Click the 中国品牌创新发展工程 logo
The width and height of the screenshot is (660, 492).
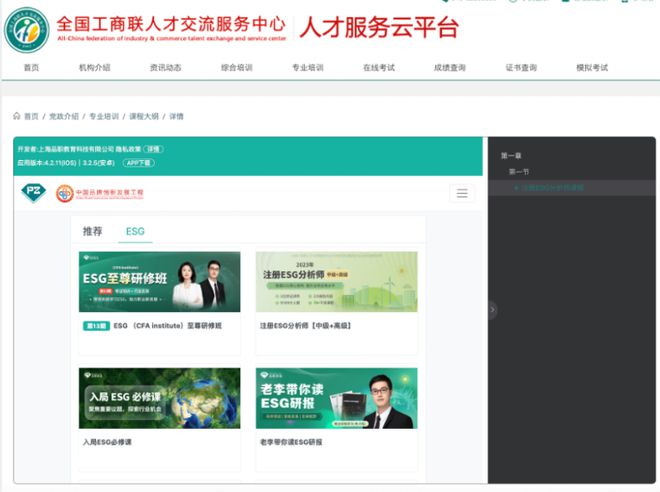point(100,193)
